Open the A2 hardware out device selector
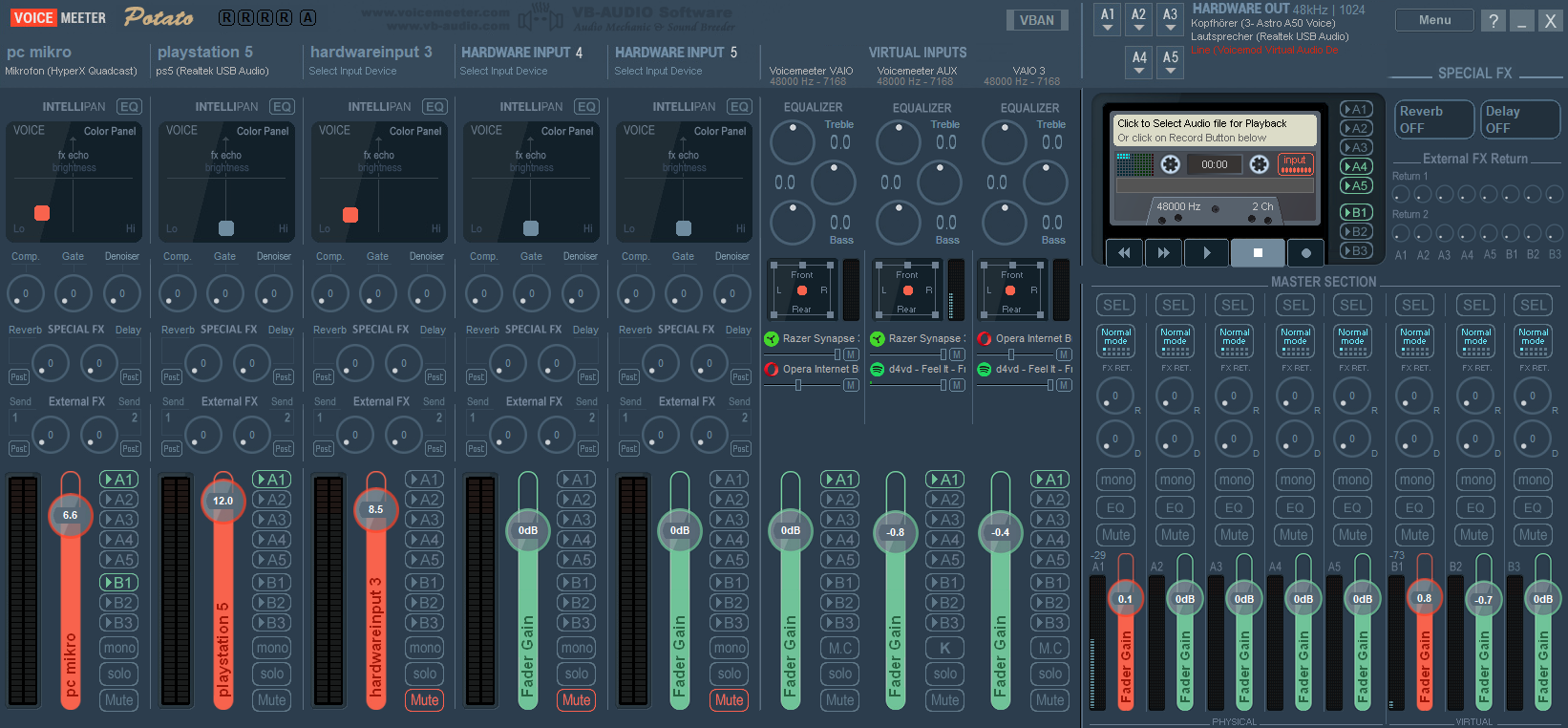1568x728 pixels. click(1139, 20)
